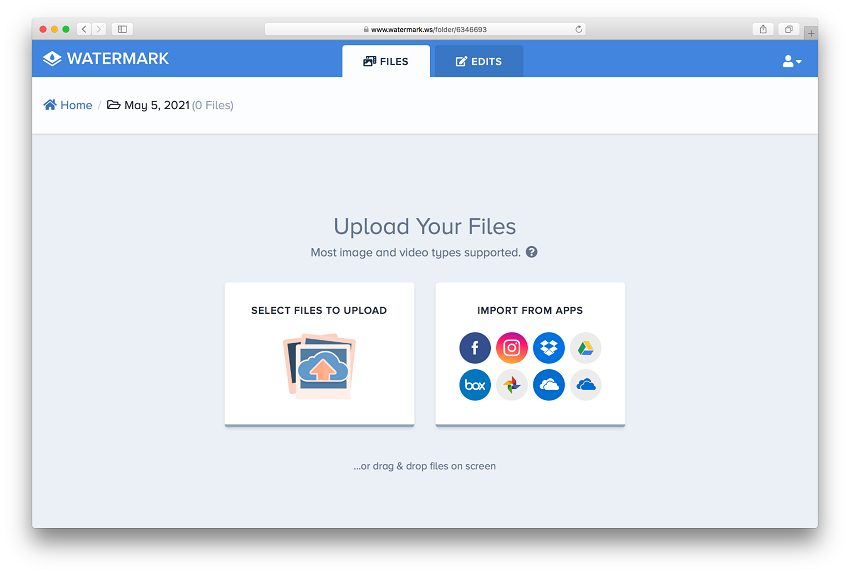Image resolution: width=850 pixels, height=574 pixels.
Task: Open the help question mark icon
Action: point(532,252)
